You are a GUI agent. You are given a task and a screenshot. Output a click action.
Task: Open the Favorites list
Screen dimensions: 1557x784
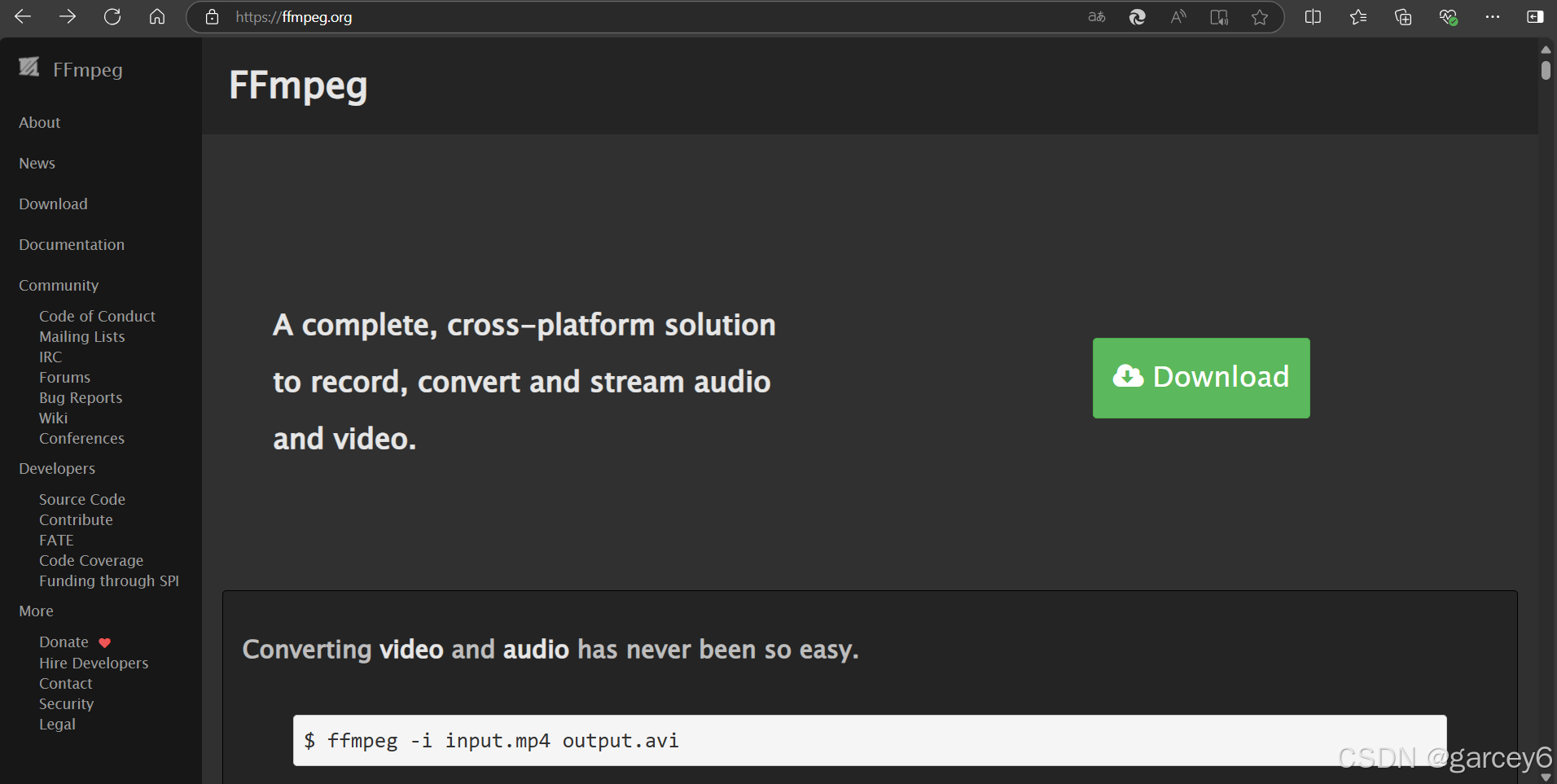pyautogui.click(x=1357, y=17)
